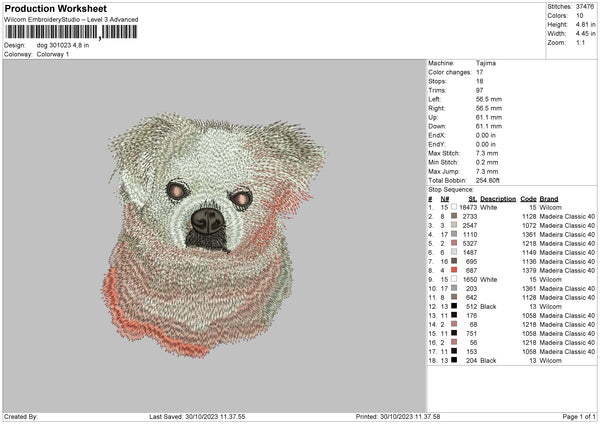600x424 pixels.
Task: Click the Stitches count 37476
Action: (x=585, y=7)
